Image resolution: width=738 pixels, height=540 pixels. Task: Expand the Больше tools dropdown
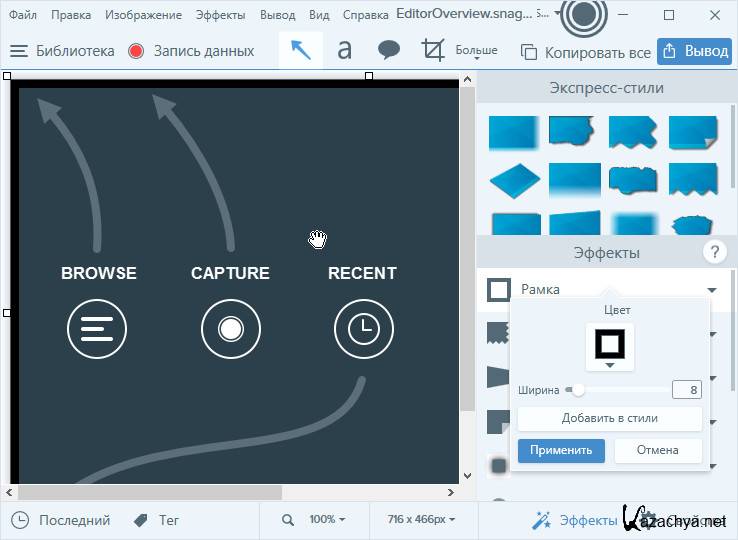coord(477,52)
